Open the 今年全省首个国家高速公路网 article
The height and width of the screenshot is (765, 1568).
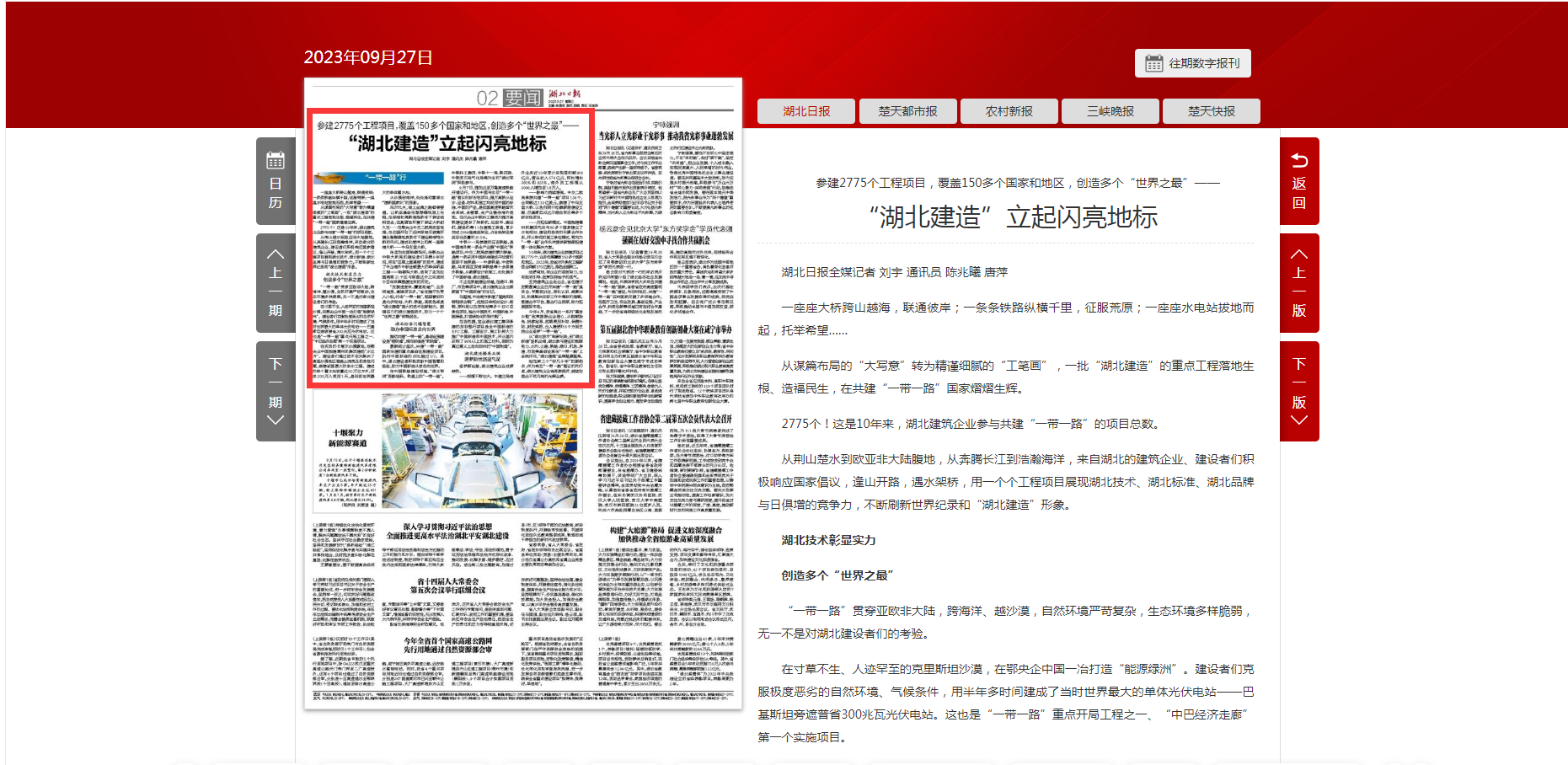point(447,661)
